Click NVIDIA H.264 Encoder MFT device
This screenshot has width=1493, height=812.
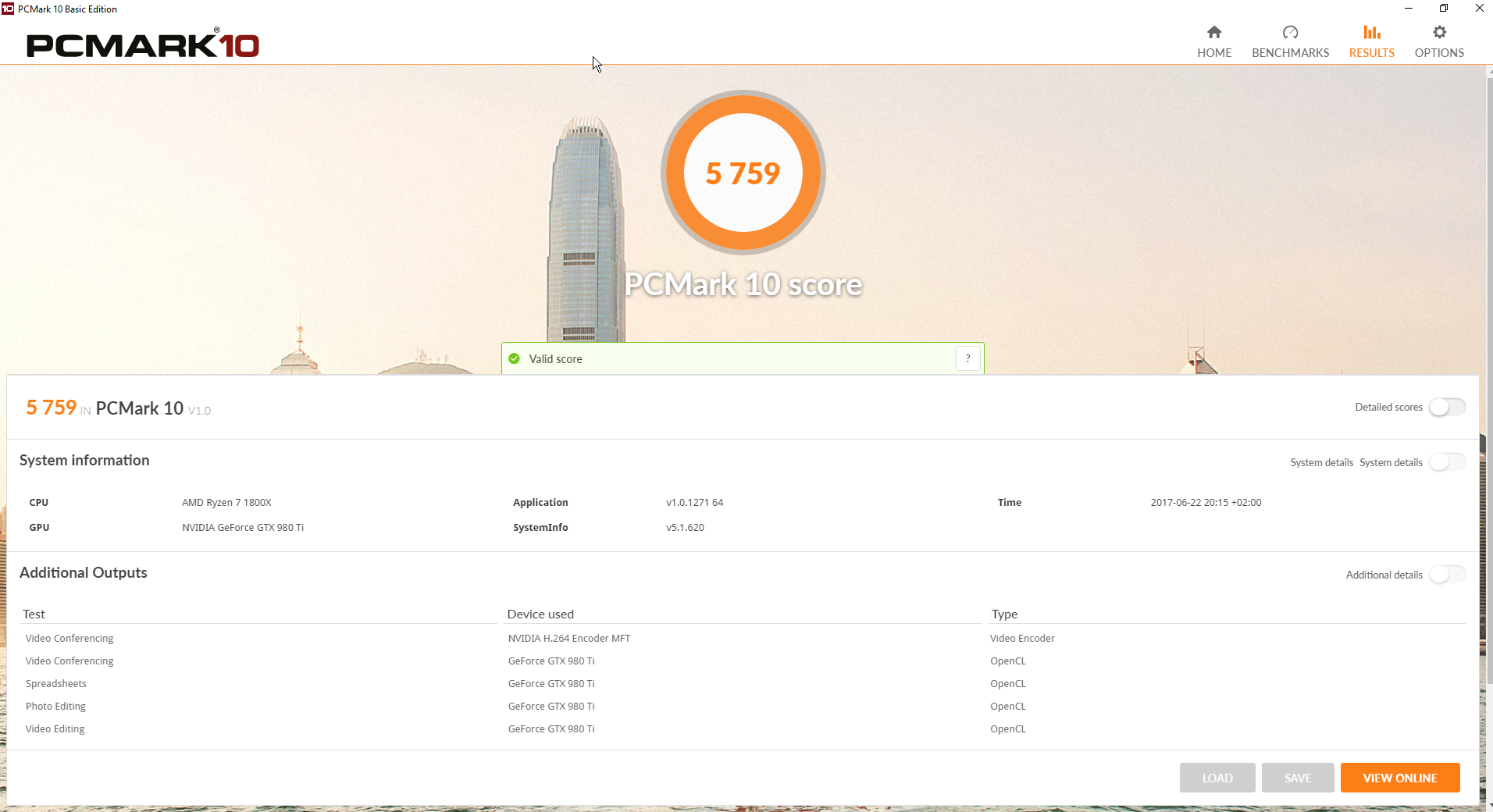(568, 639)
